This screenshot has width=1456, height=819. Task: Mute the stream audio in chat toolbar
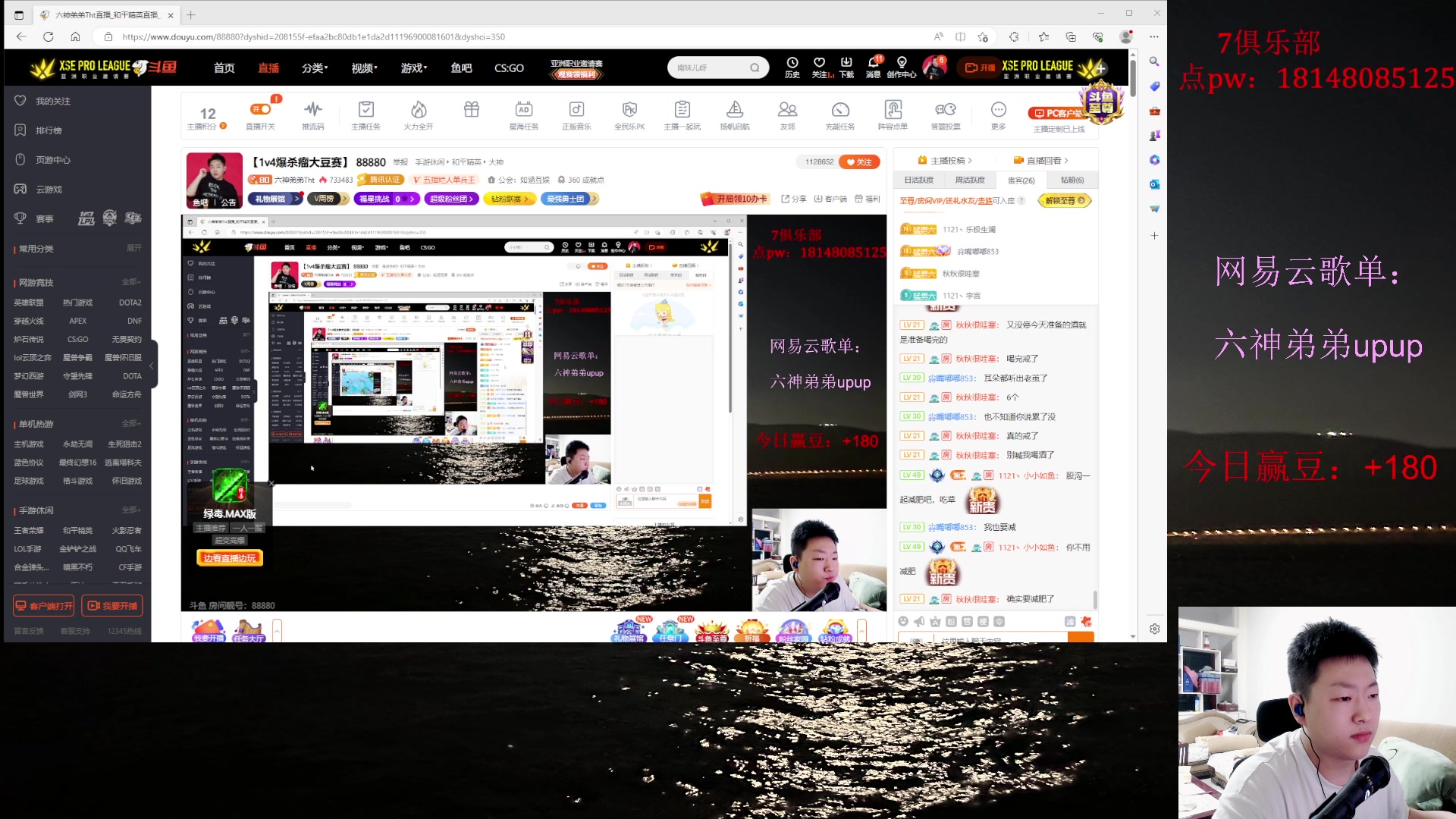pos(918,620)
